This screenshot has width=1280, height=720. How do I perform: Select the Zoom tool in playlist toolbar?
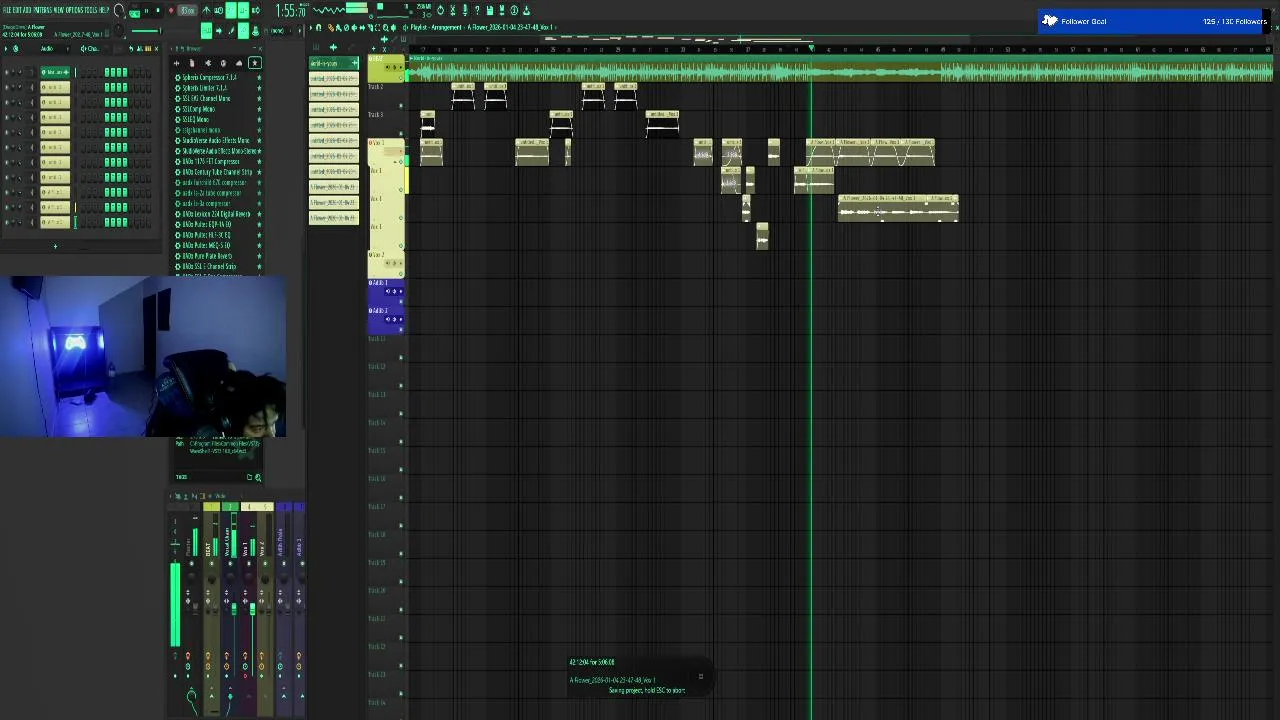pos(385,27)
